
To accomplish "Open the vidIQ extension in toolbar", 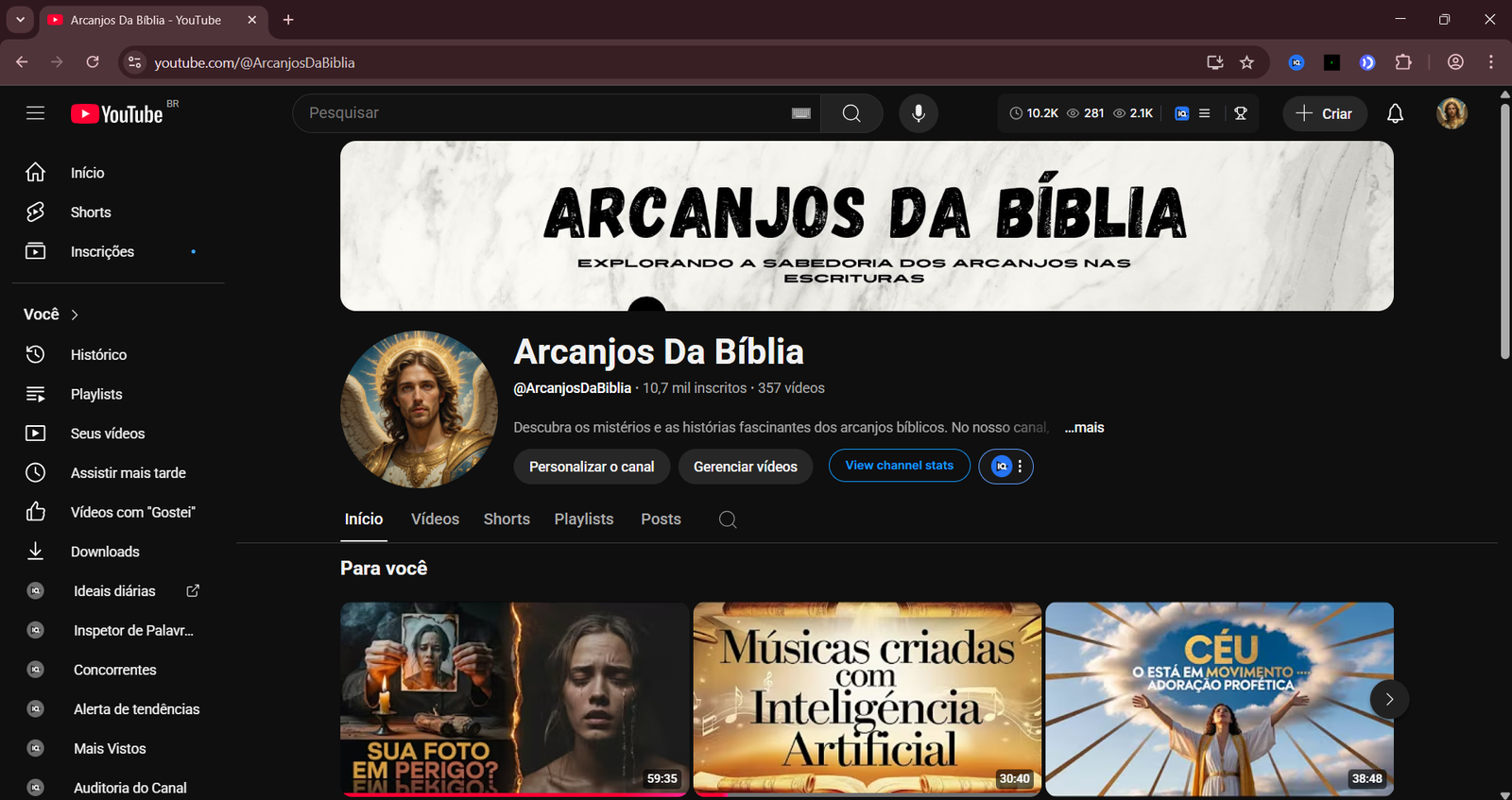I will 1297,62.
